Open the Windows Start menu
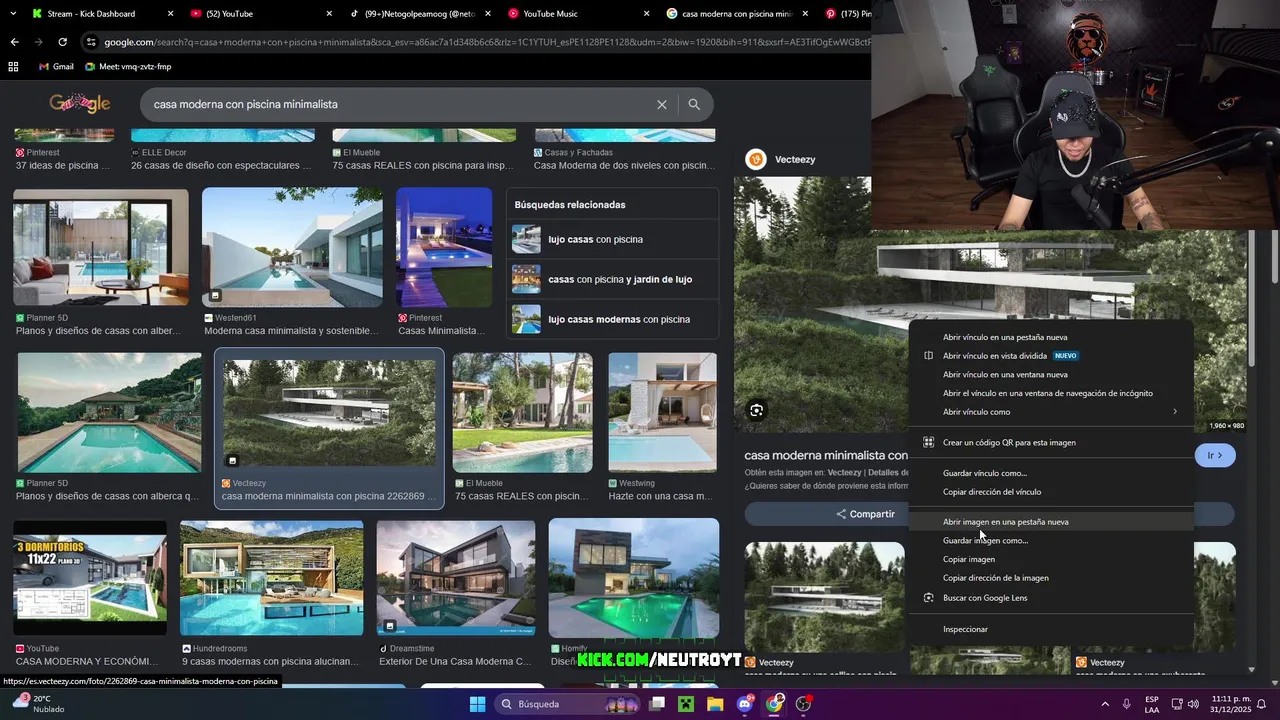 [x=477, y=704]
